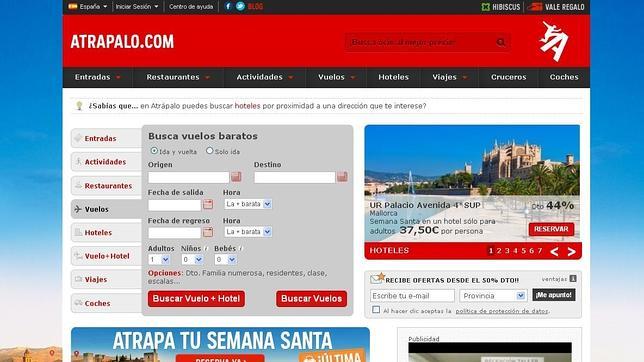Screen dimensions: 644x362
Task: Click the Escribe tu e-mail field
Action: click(412, 295)
